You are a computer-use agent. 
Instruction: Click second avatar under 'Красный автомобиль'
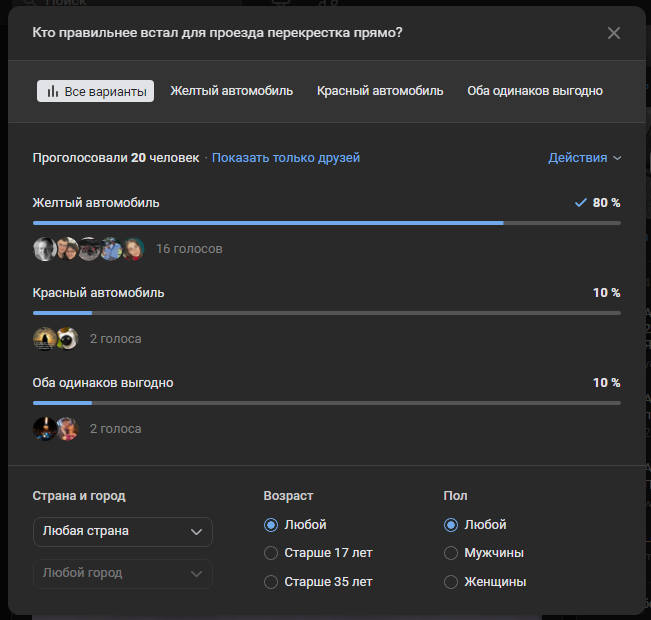(68, 339)
